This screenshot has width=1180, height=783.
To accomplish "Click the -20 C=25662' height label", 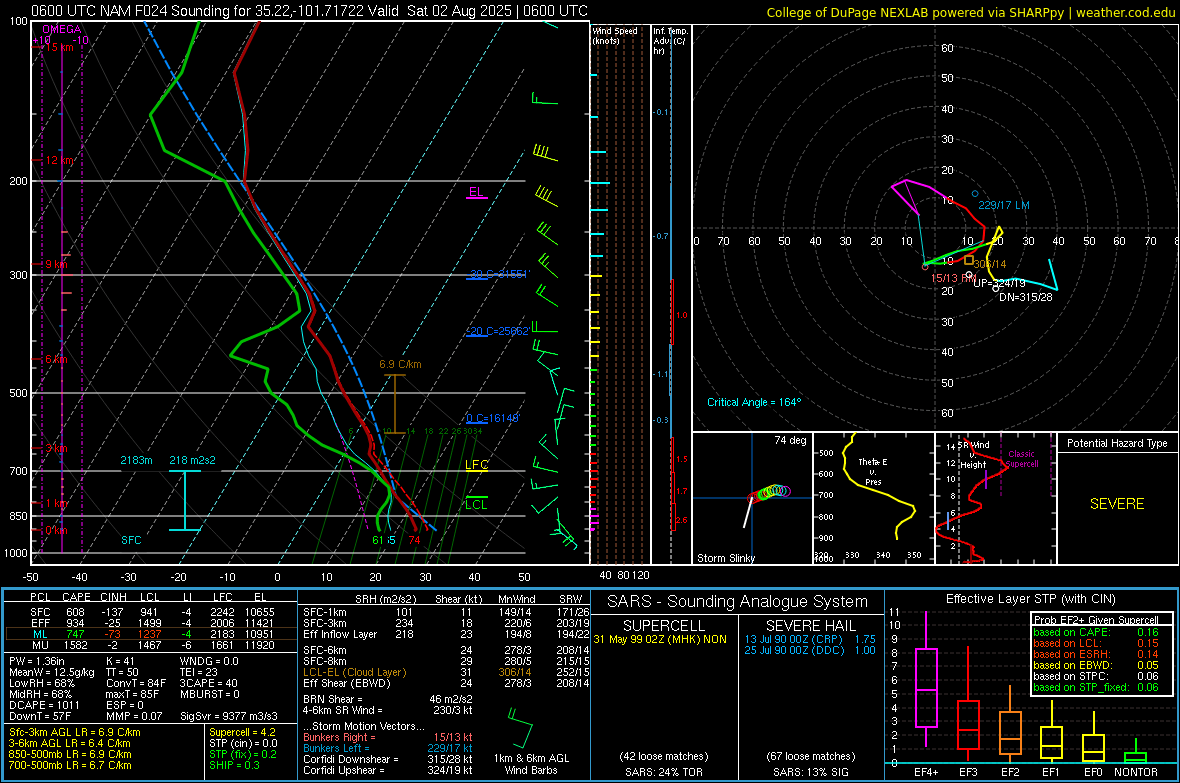I will [499, 331].
